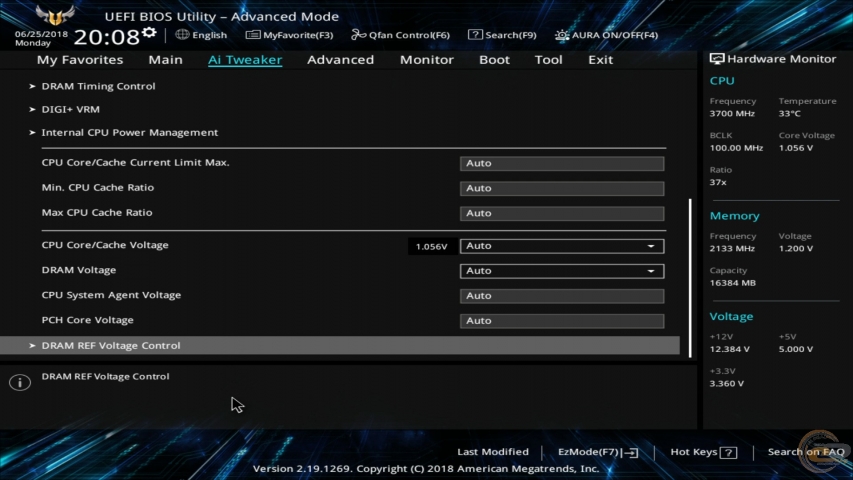Click the MyFavorite(F3) list icon
The width and height of the screenshot is (853, 480).
click(x=252, y=35)
